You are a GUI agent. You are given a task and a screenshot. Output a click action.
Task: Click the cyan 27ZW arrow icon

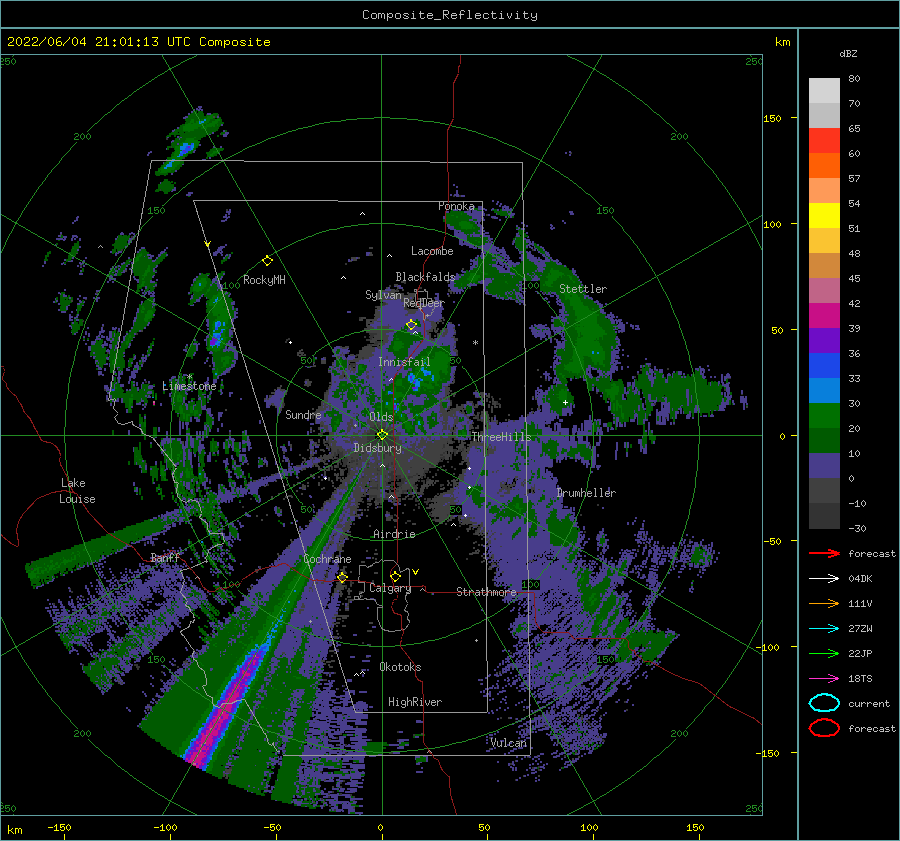point(824,628)
